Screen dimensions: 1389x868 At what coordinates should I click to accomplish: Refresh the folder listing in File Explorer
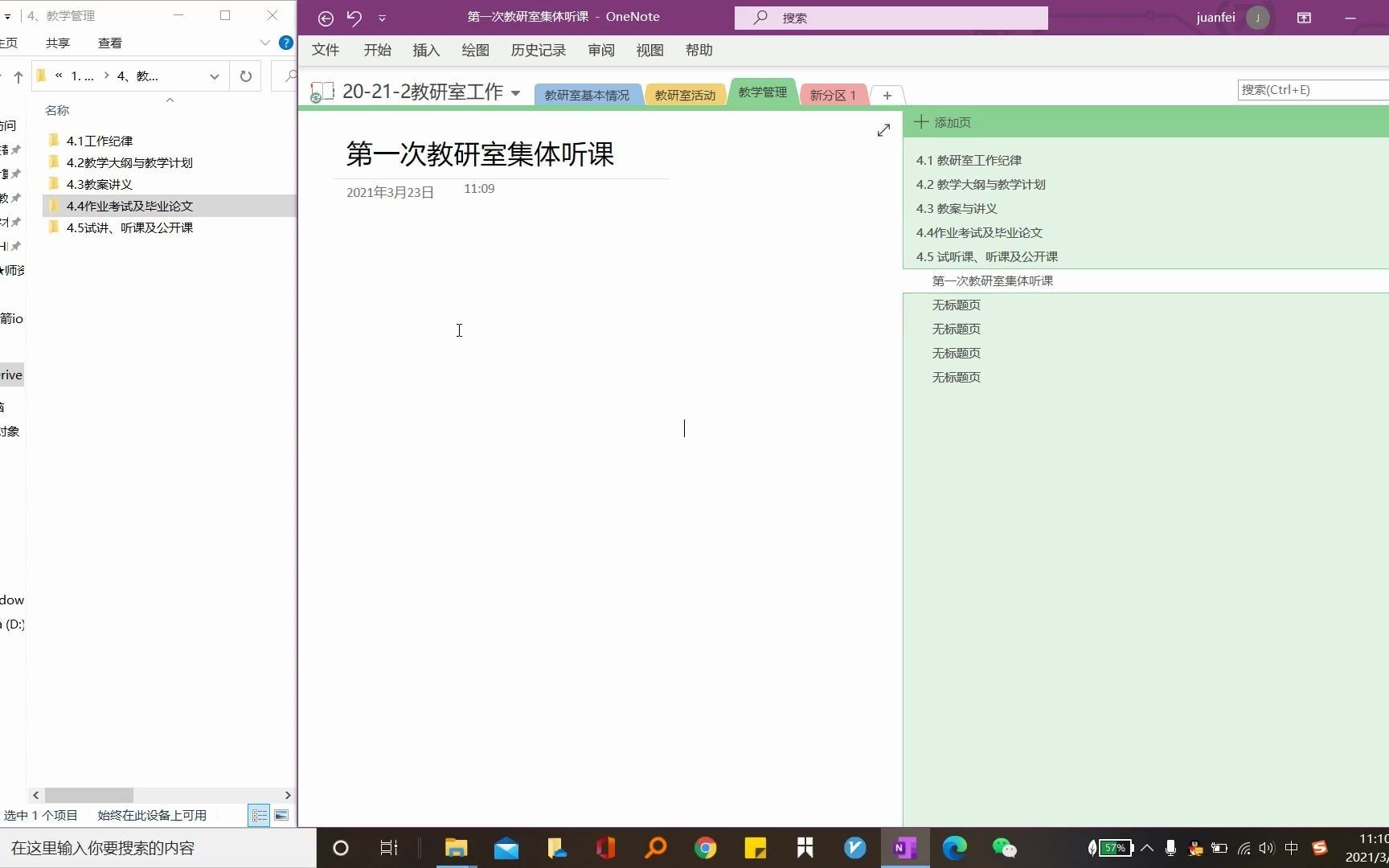click(246, 76)
